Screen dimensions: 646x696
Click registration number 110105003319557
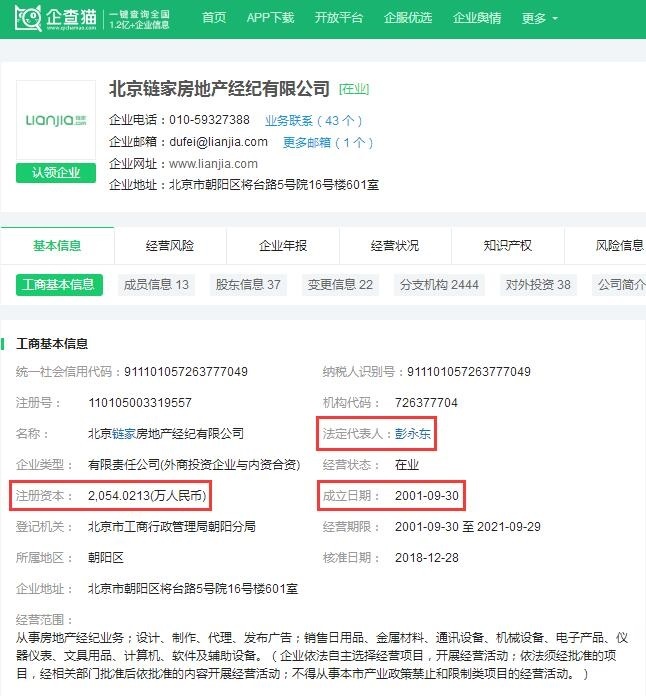tap(140, 403)
